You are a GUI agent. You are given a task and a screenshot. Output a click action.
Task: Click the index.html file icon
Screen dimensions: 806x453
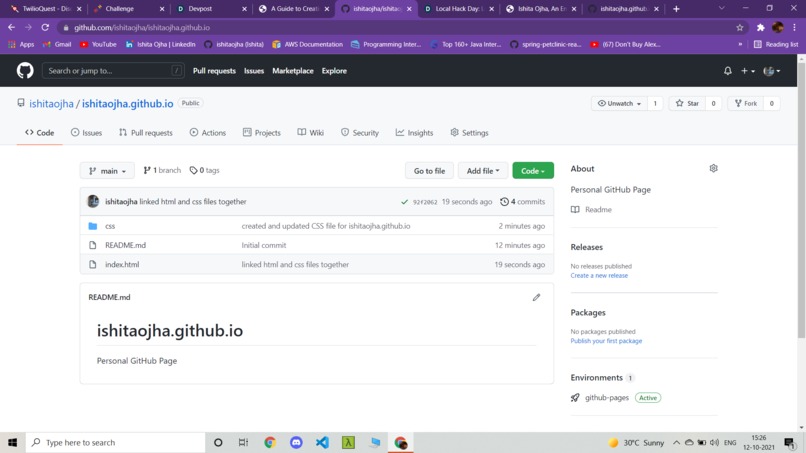(x=93, y=264)
